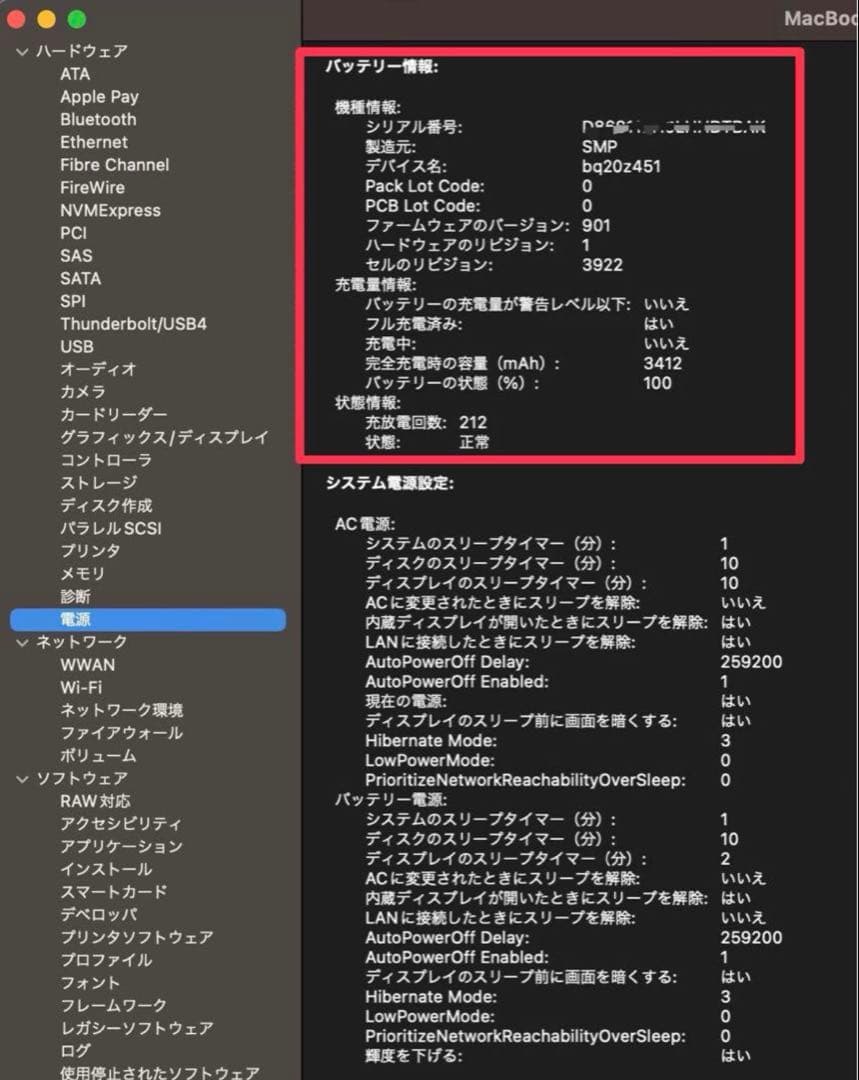Select Bluetooth in the hardware sidebar
The image size is (859, 1080).
[97, 119]
